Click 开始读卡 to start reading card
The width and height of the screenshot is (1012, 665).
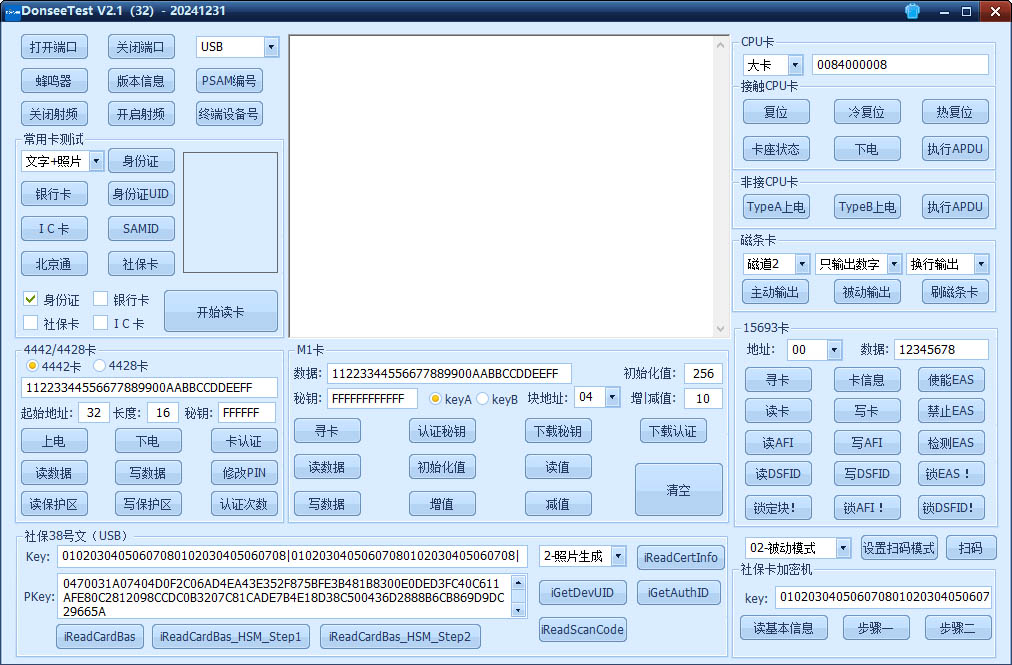[222, 311]
